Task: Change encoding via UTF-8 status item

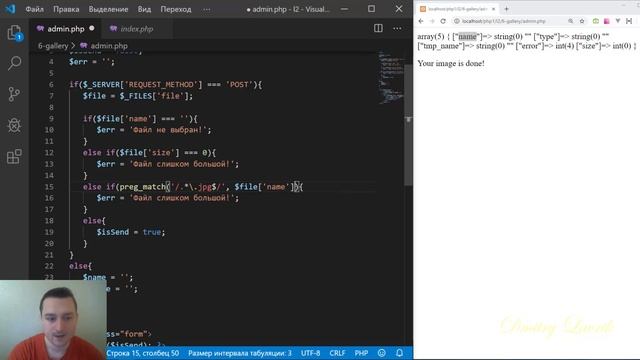Action: [x=311, y=353]
